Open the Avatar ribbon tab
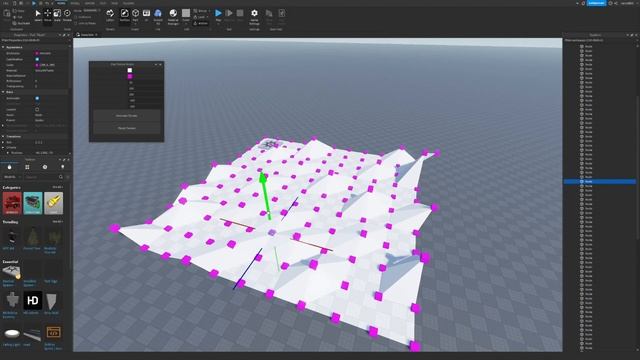640x360 pixels. click(x=90, y=3)
